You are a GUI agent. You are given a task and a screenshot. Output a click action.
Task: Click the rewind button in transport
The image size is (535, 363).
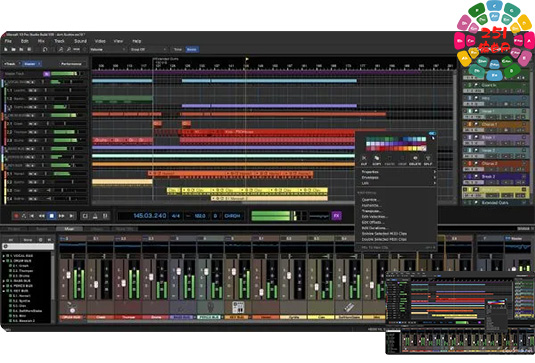click(x=42, y=216)
